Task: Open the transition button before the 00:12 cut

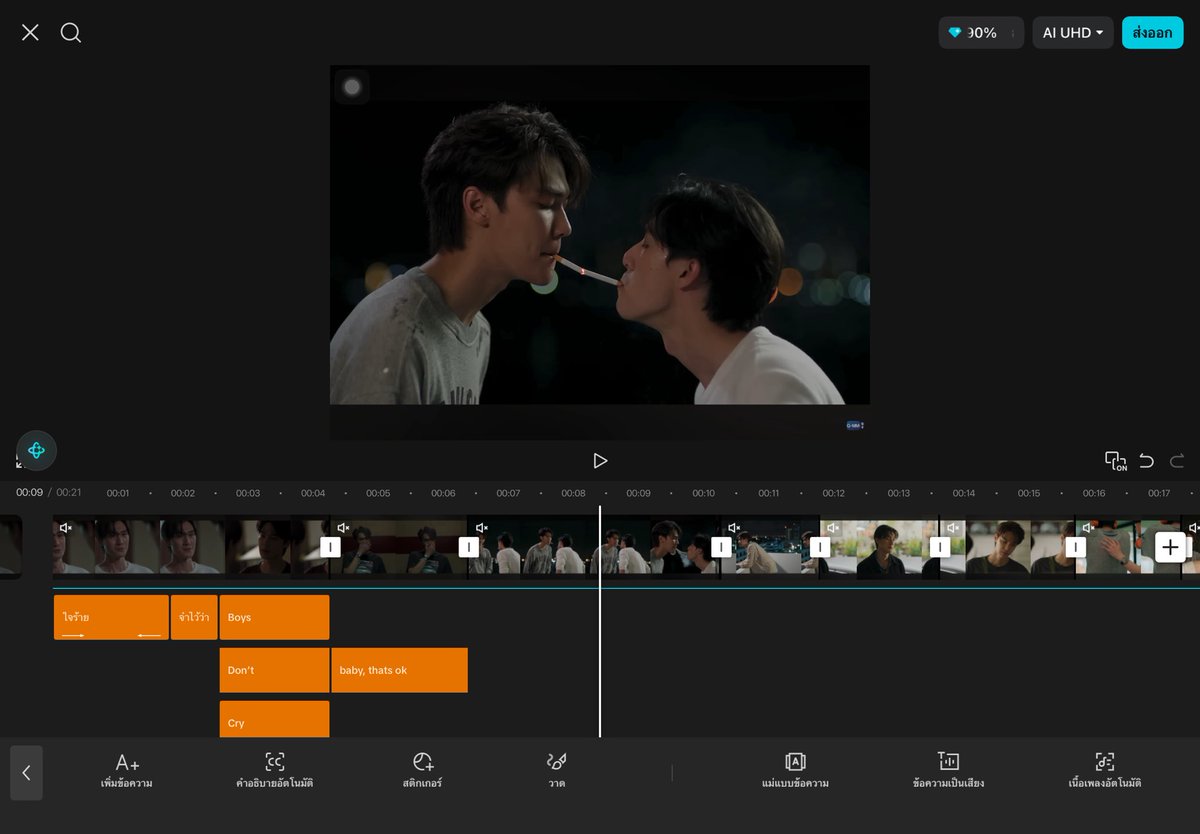Action: pos(820,547)
